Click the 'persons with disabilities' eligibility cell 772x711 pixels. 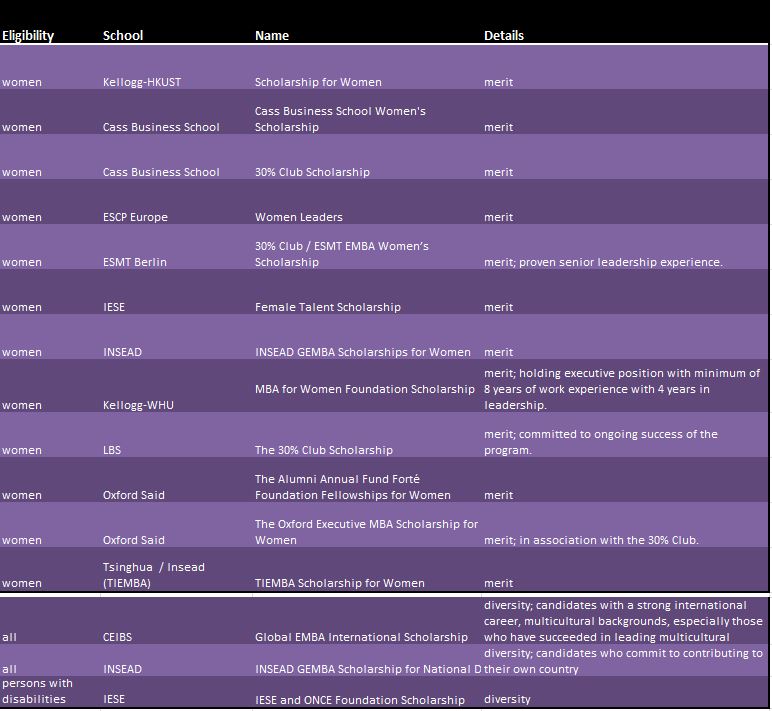pos(37,691)
